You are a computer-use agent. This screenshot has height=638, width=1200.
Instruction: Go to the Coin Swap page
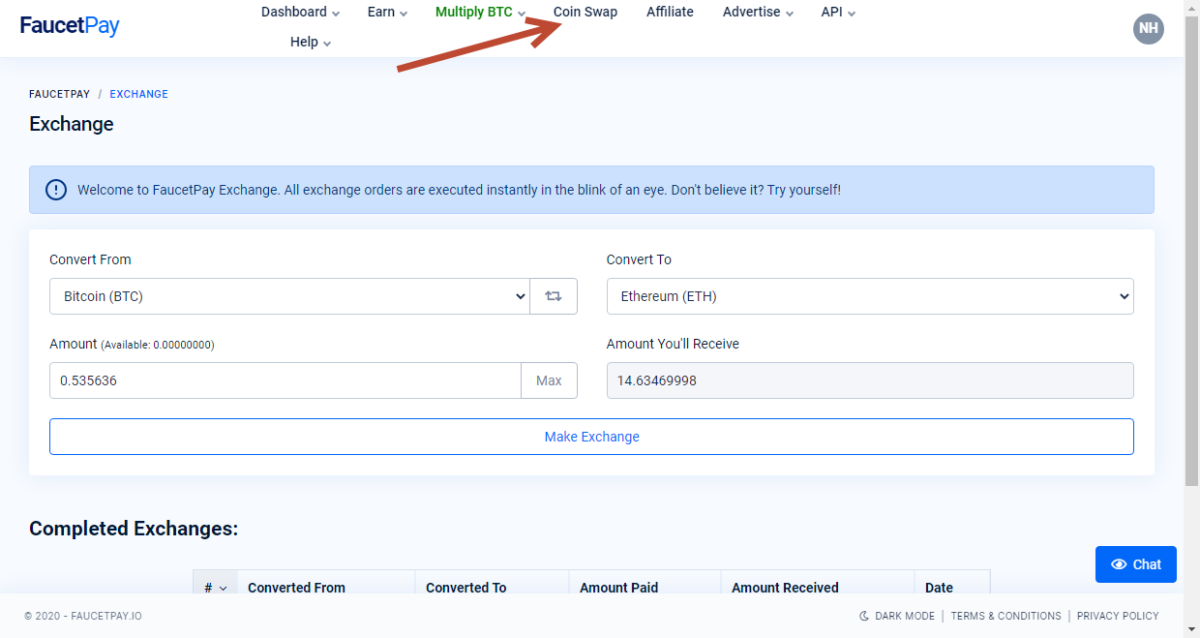(585, 12)
